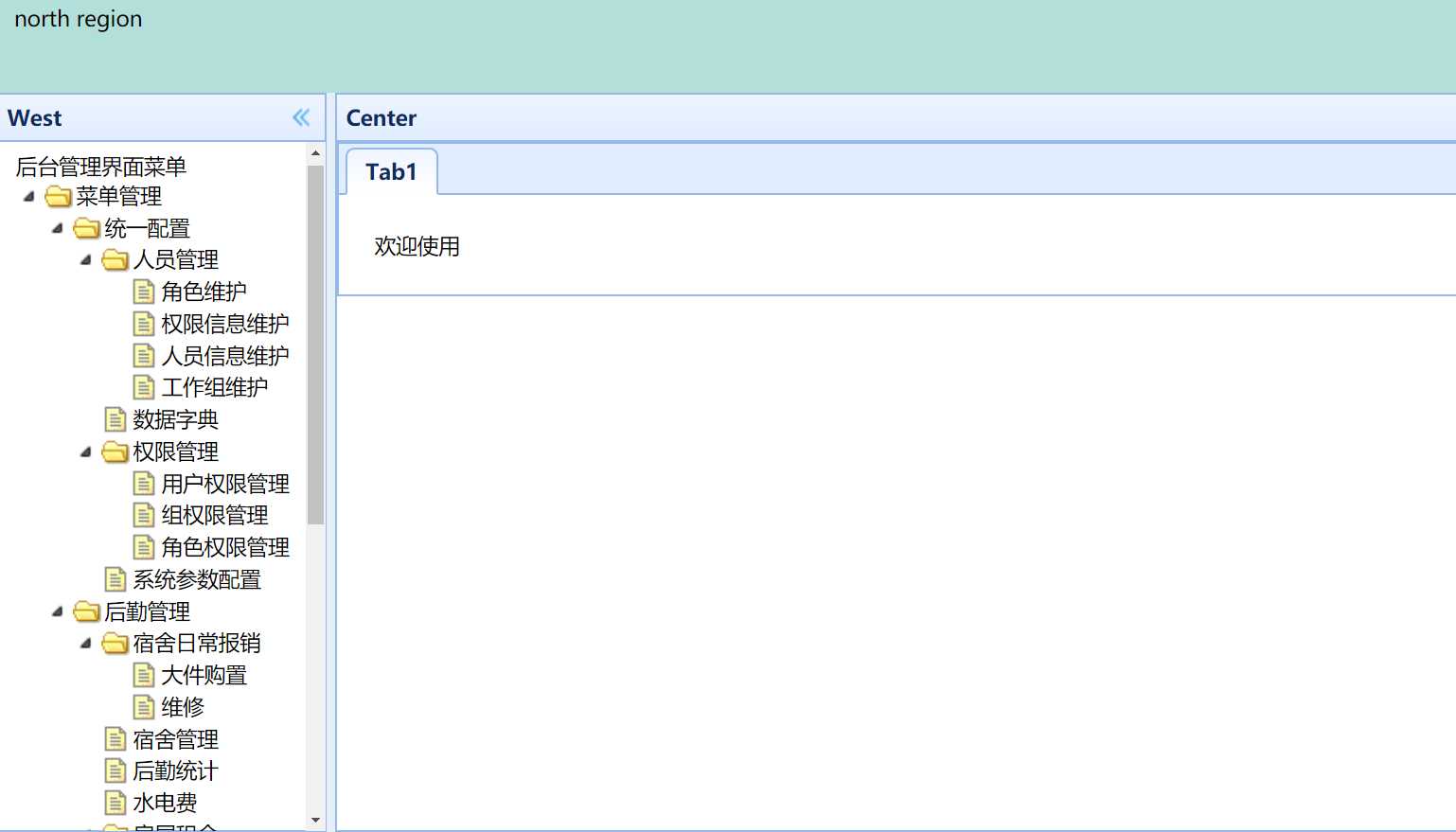Open 后勤统计 menu item

point(175,771)
